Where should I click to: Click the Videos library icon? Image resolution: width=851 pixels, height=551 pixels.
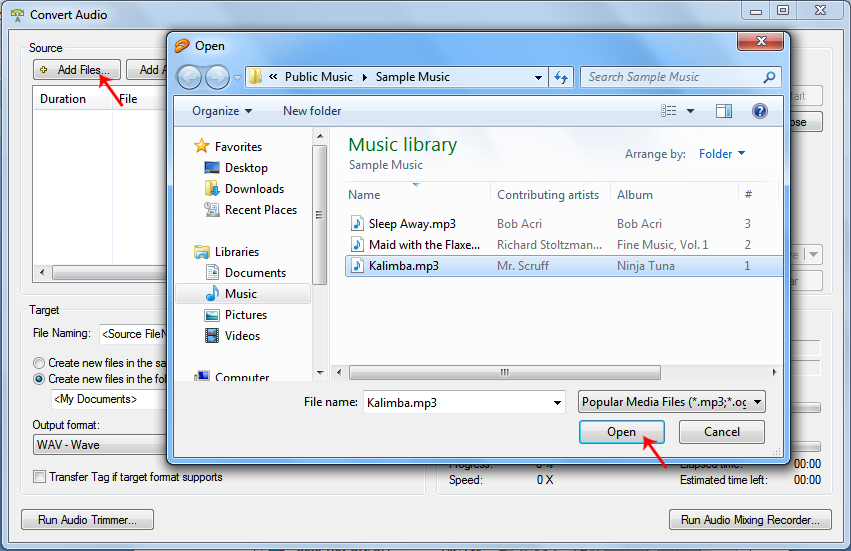pos(212,335)
